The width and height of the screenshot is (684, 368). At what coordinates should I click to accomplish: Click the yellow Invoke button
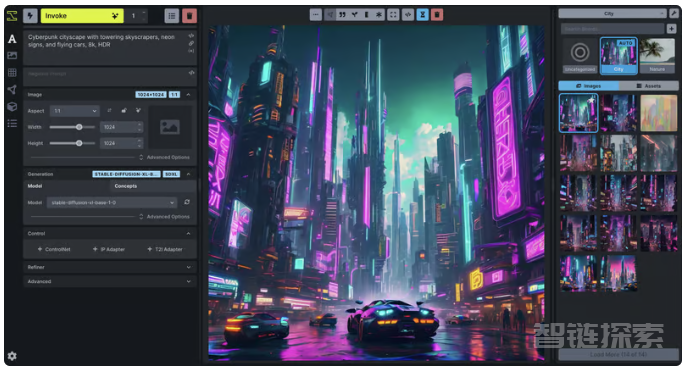click(x=82, y=16)
